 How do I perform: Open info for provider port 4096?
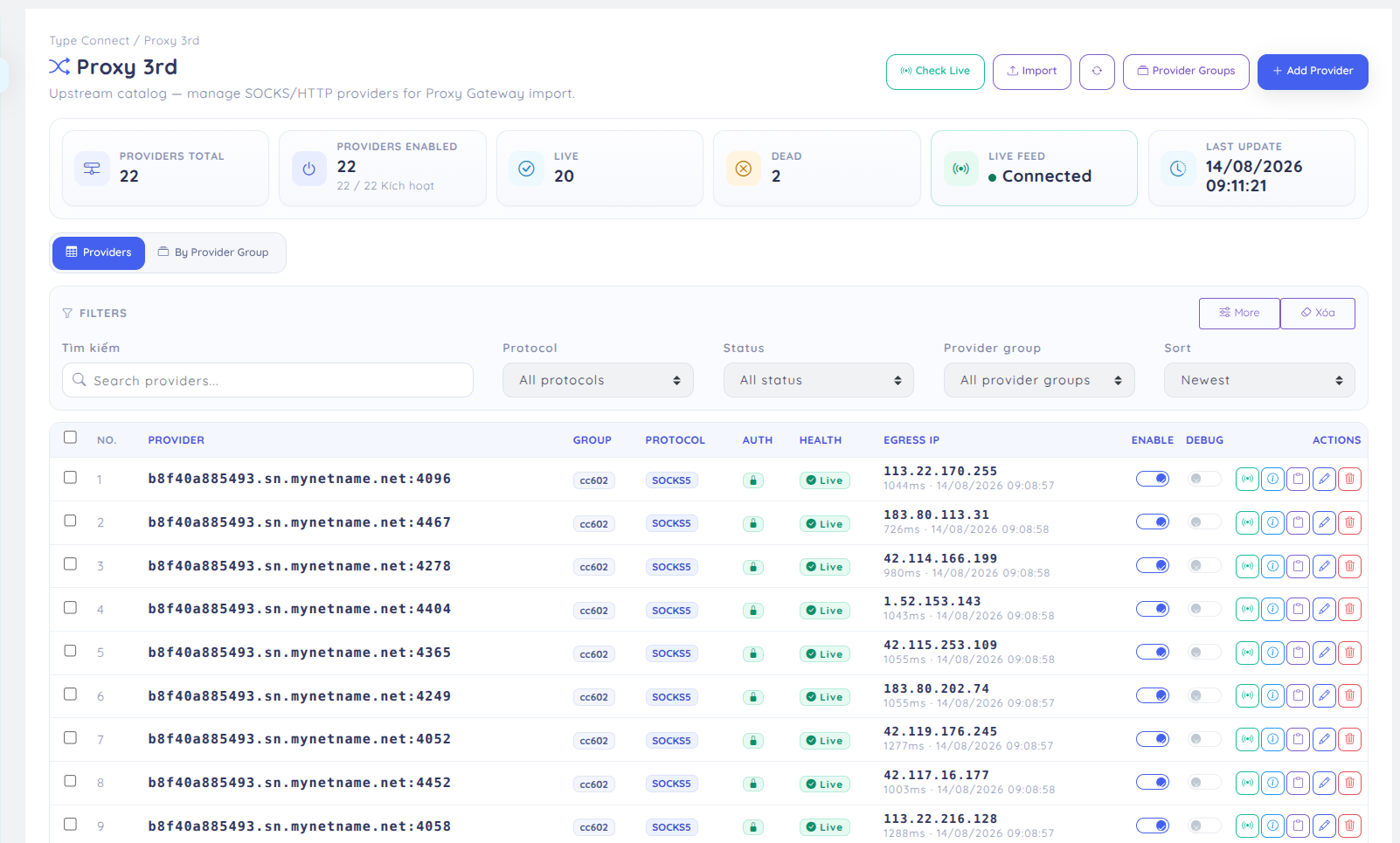1273,479
